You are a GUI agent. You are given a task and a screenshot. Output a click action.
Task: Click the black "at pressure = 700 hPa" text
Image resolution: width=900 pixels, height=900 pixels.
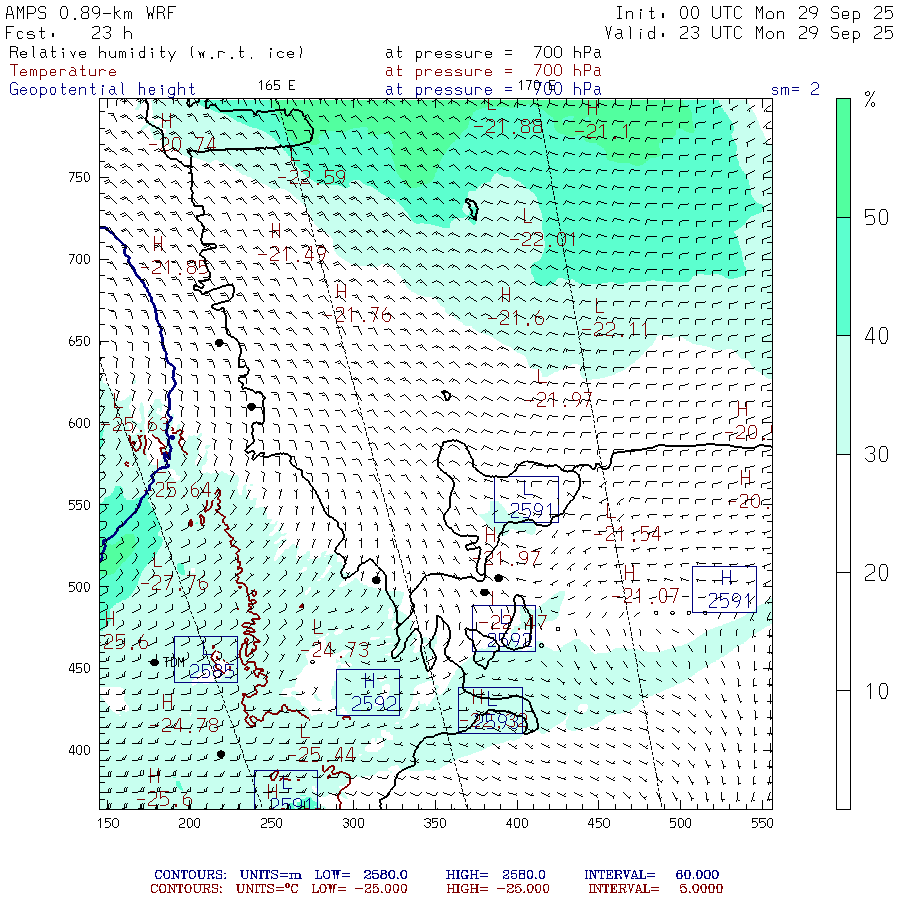pyautogui.click(x=493, y=53)
